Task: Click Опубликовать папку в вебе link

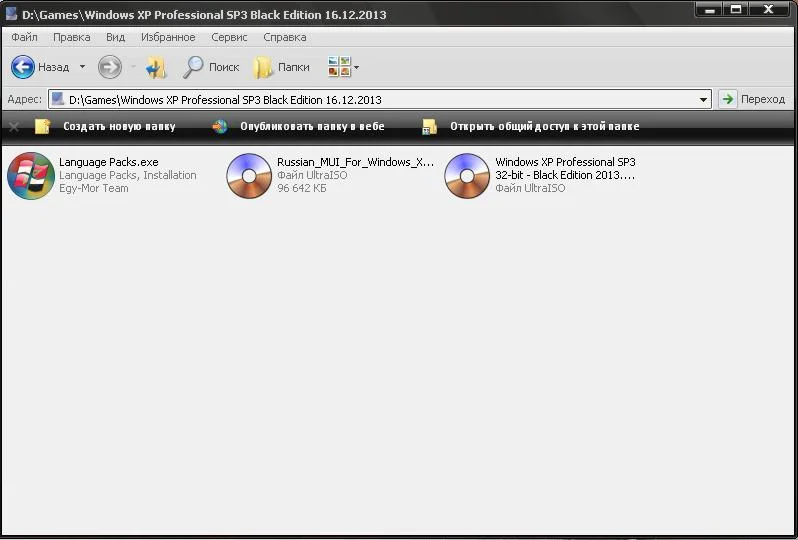Action: [x=312, y=126]
